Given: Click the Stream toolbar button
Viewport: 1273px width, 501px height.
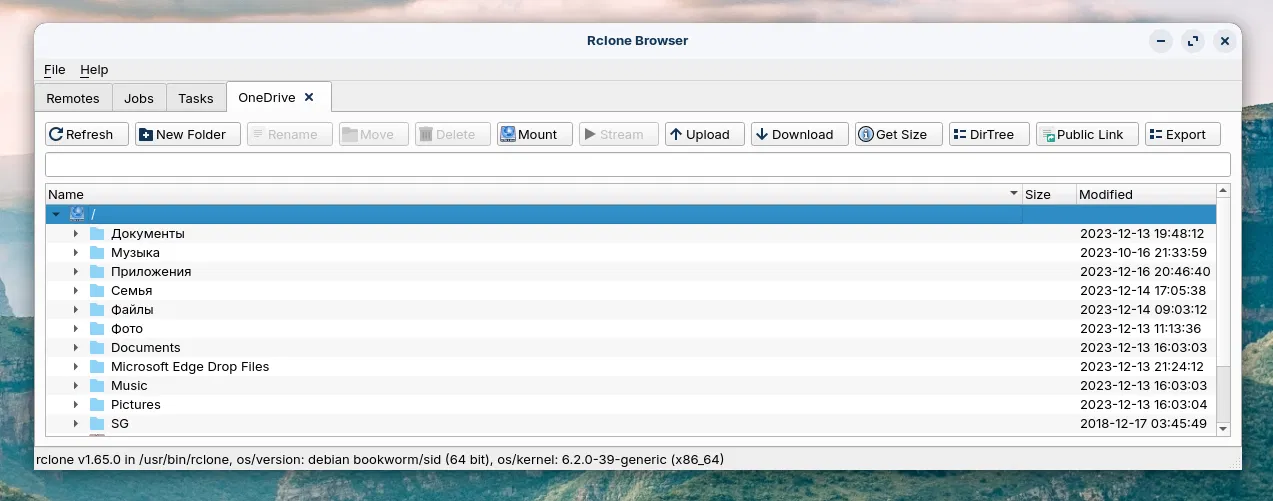Looking at the screenshot, I should tap(619, 134).
